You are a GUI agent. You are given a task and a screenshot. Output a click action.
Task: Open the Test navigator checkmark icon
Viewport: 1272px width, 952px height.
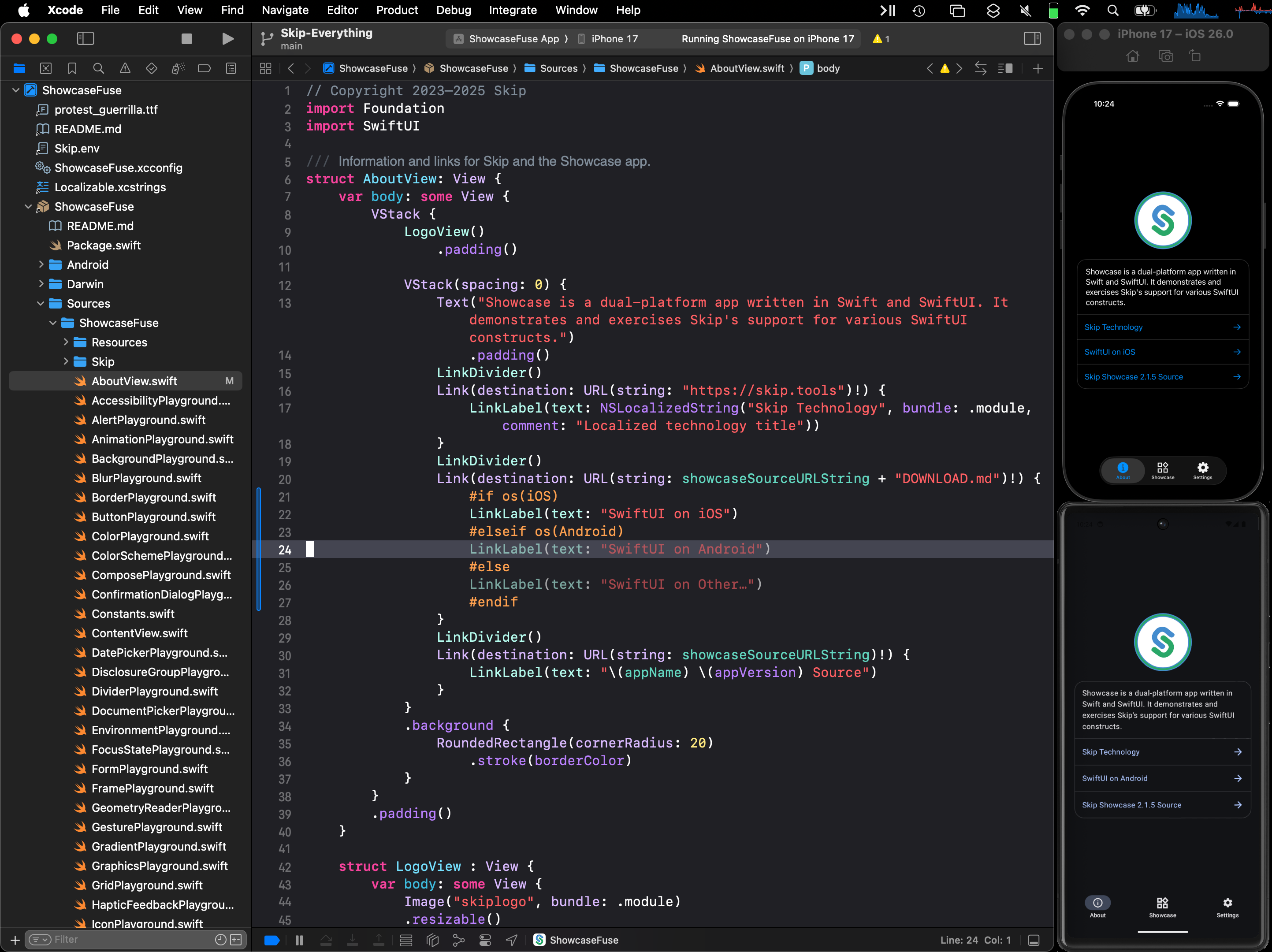(x=151, y=68)
